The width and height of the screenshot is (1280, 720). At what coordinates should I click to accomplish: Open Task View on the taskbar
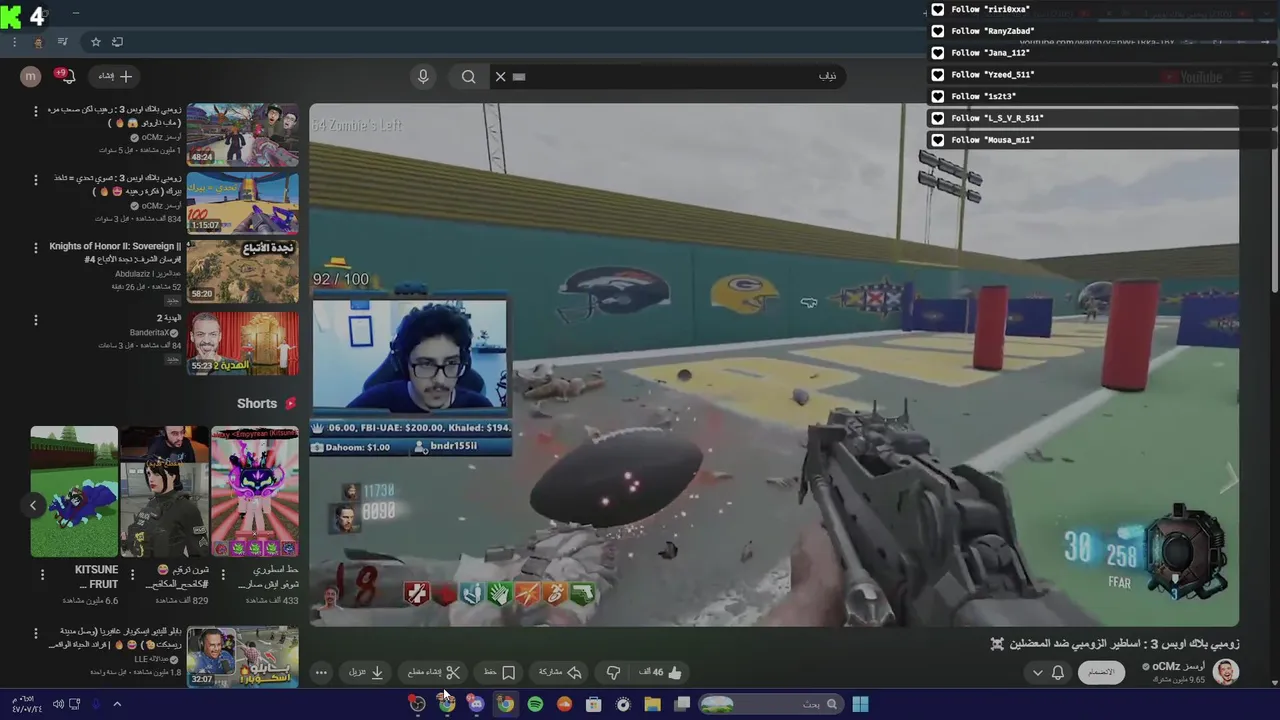tap(682, 704)
